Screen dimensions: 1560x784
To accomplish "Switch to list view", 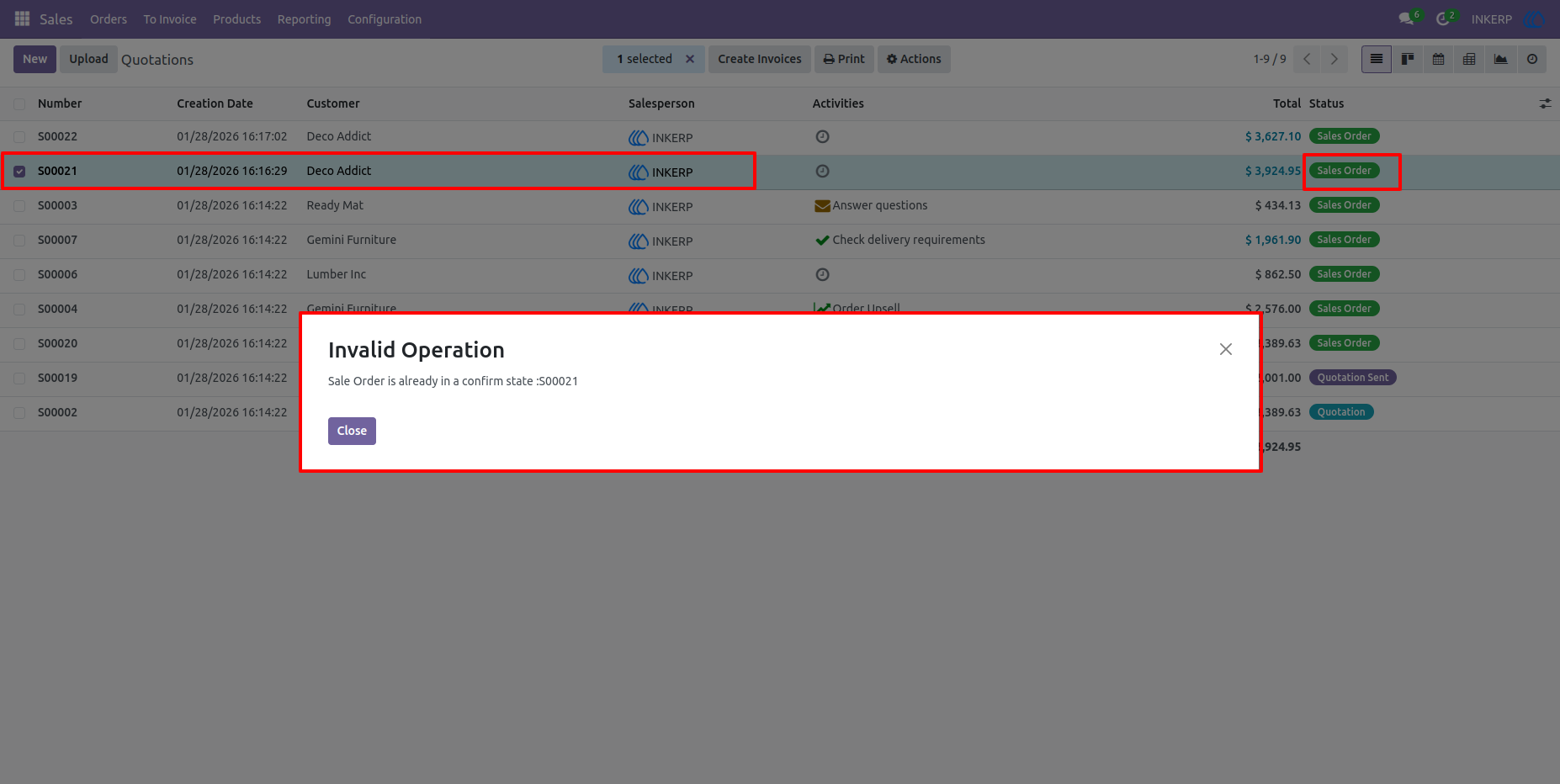I will 1377,59.
